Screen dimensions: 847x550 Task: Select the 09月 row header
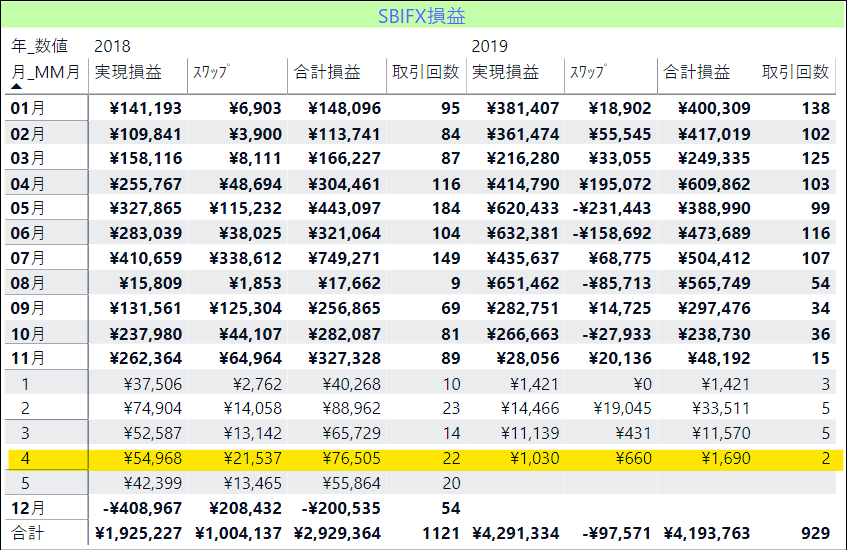click(28, 308)
